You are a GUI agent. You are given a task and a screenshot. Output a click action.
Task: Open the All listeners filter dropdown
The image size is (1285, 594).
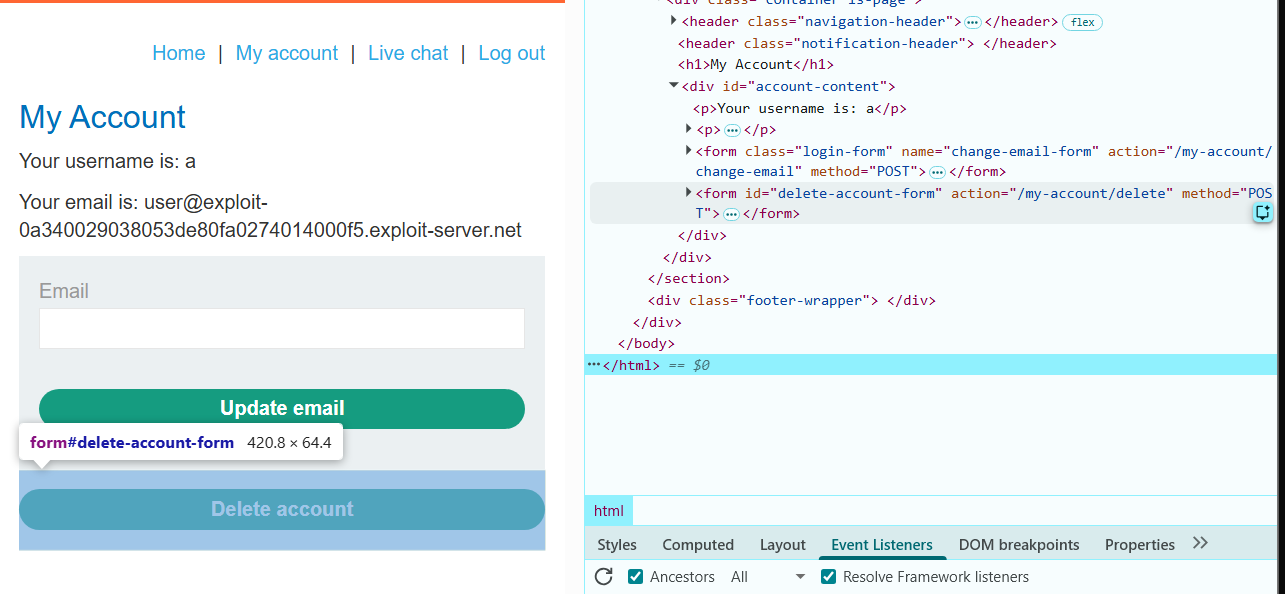tap(768, 576)
